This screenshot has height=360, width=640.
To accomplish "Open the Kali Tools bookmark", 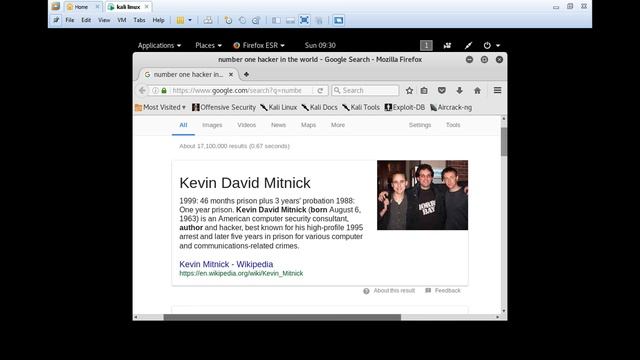I will pos(361,107).
